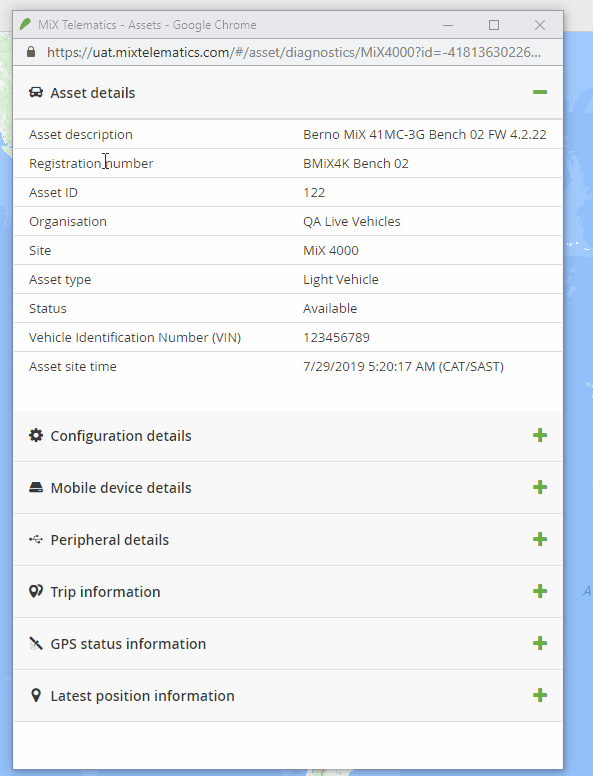593x776 pixels.
Task: Expand Configuration details with the plus
Action: coord(540,436)
